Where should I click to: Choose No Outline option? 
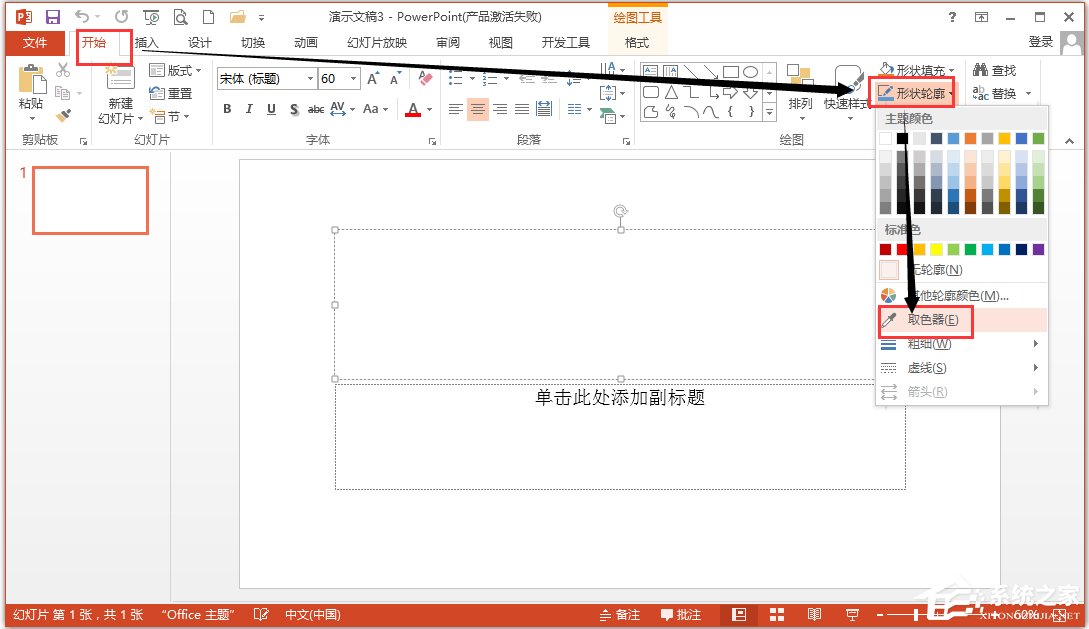click(x=962, y=269)
